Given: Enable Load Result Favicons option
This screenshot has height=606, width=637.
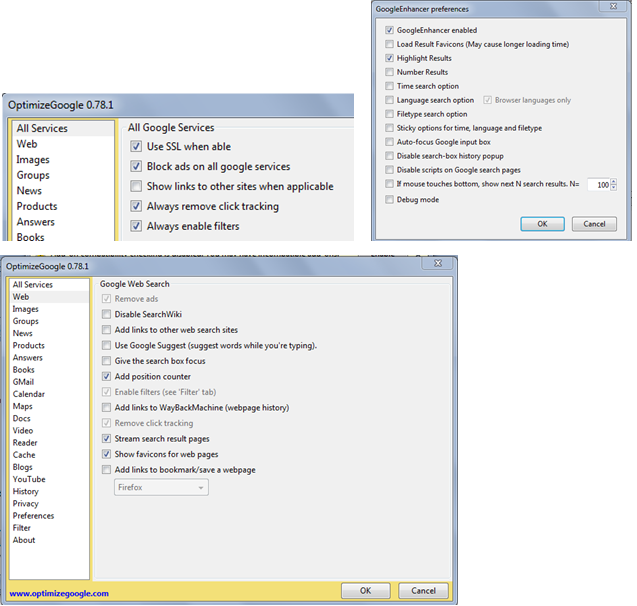Looking at the screenshot, I should (389, 44).
